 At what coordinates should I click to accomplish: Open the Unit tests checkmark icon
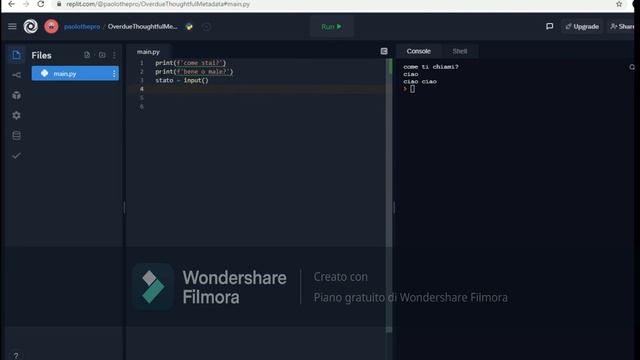tap(16, 156)
